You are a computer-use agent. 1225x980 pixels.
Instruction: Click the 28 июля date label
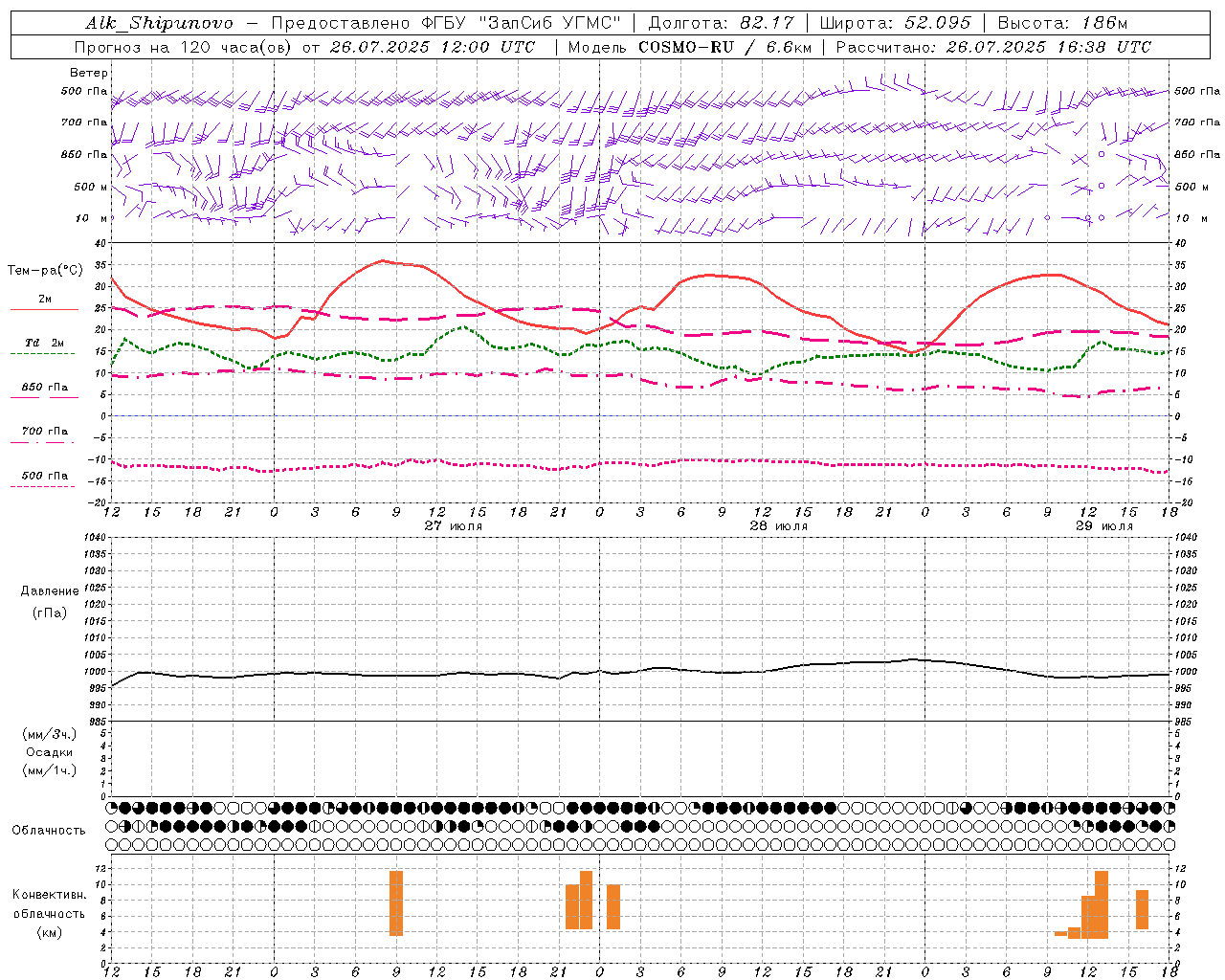coord(779,526)
